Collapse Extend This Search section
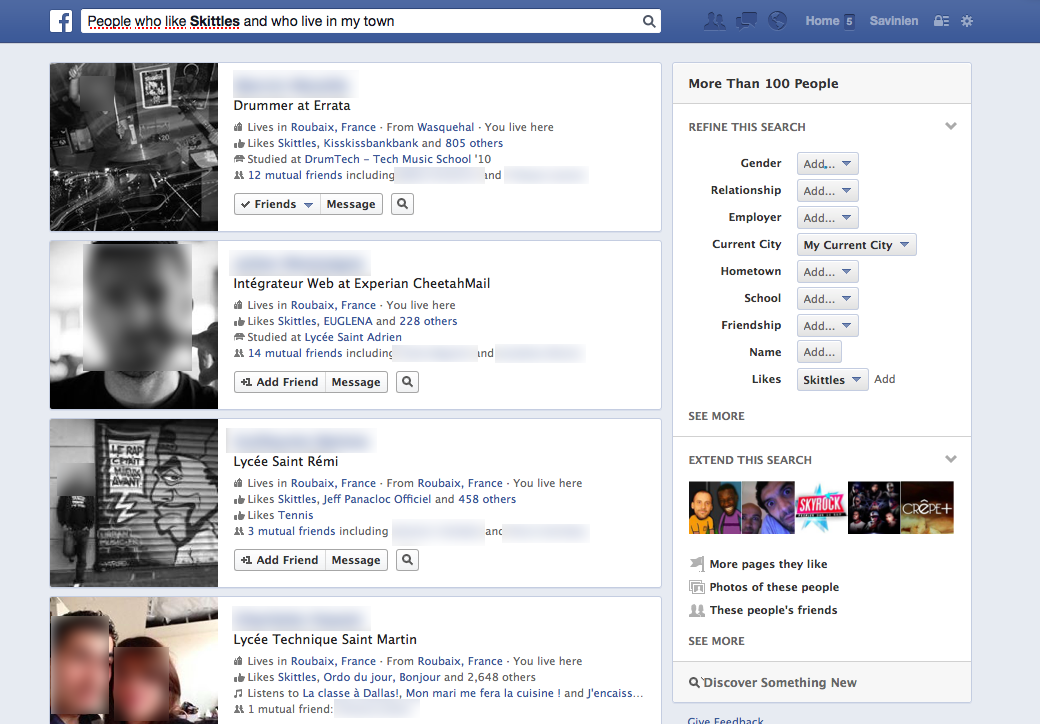The width and height of the screenshot is (1040, 724). click(950, 459)
